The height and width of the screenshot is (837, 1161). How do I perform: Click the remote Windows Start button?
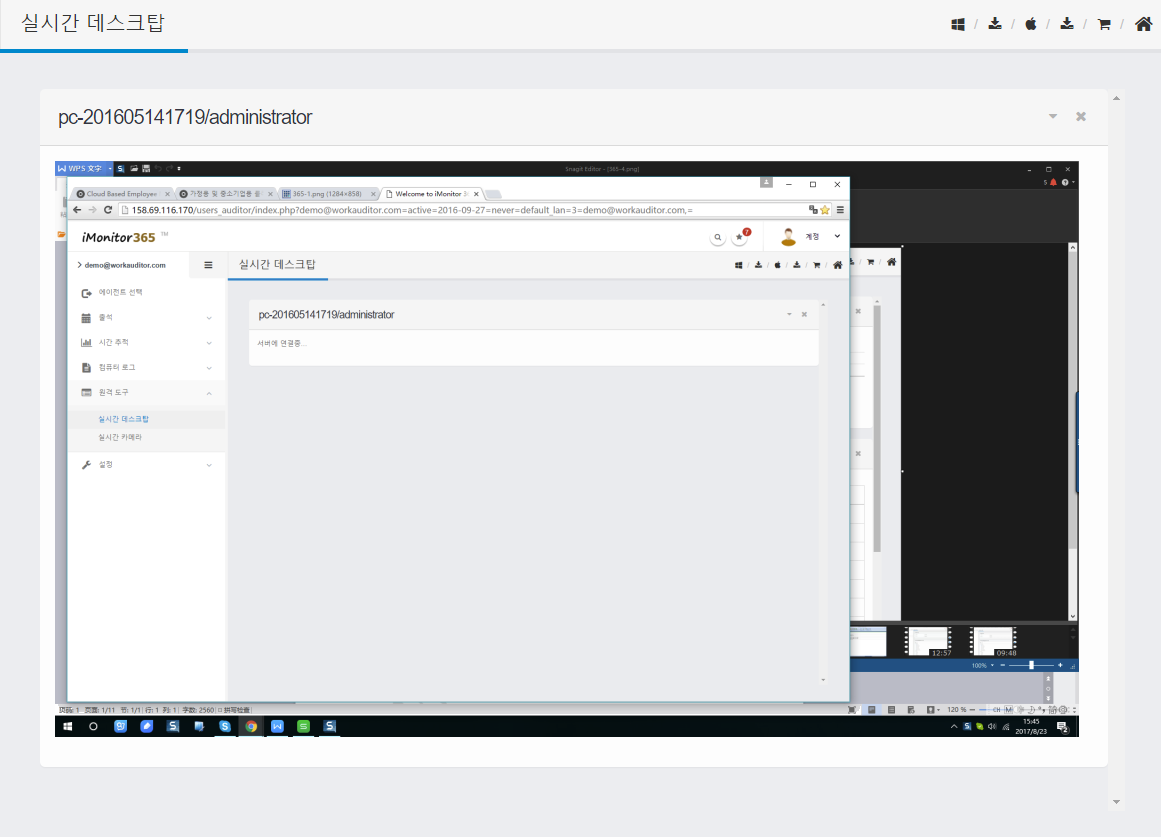click(67, 727)
